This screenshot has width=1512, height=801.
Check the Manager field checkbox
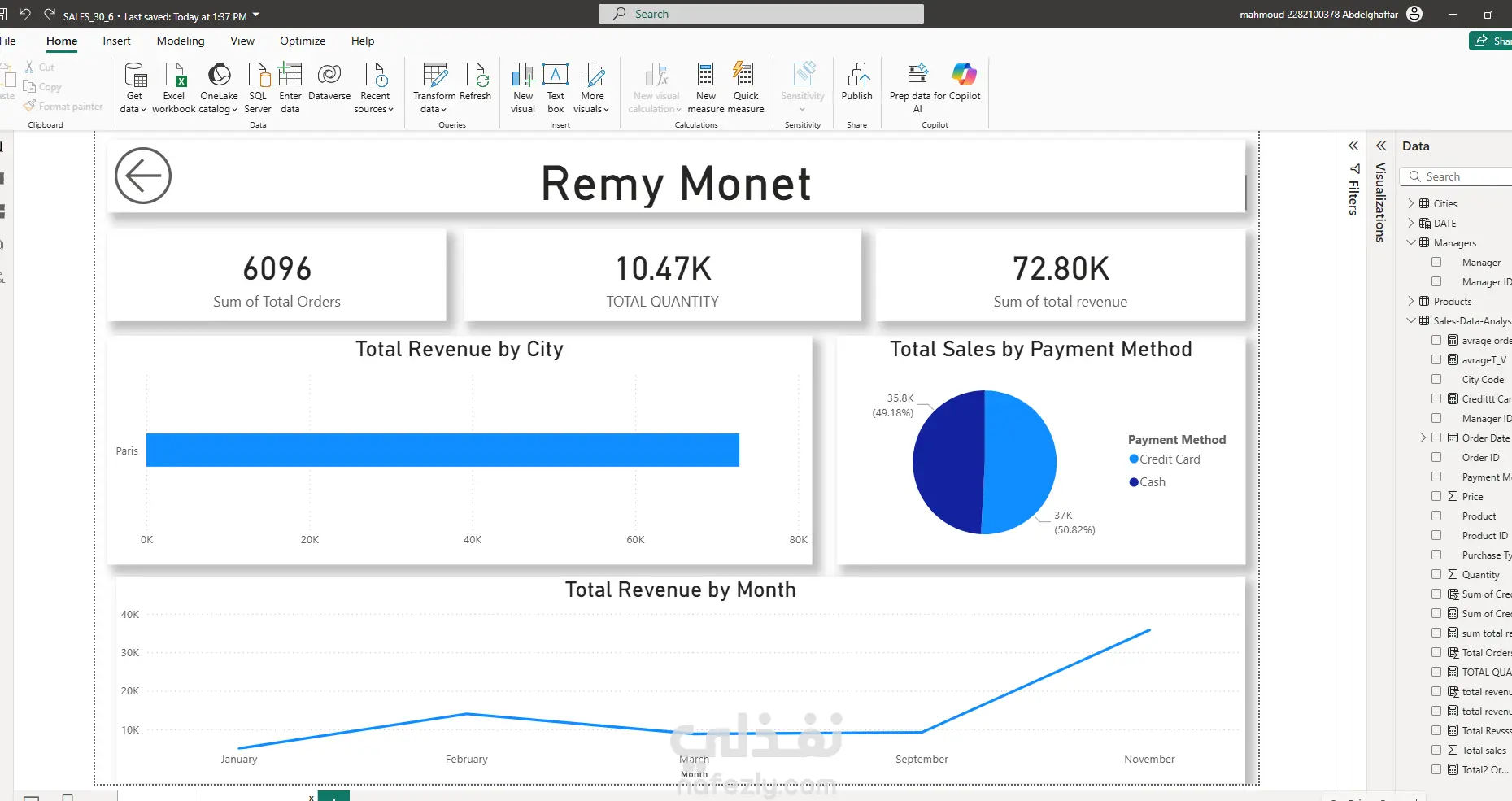point(1436,262)
